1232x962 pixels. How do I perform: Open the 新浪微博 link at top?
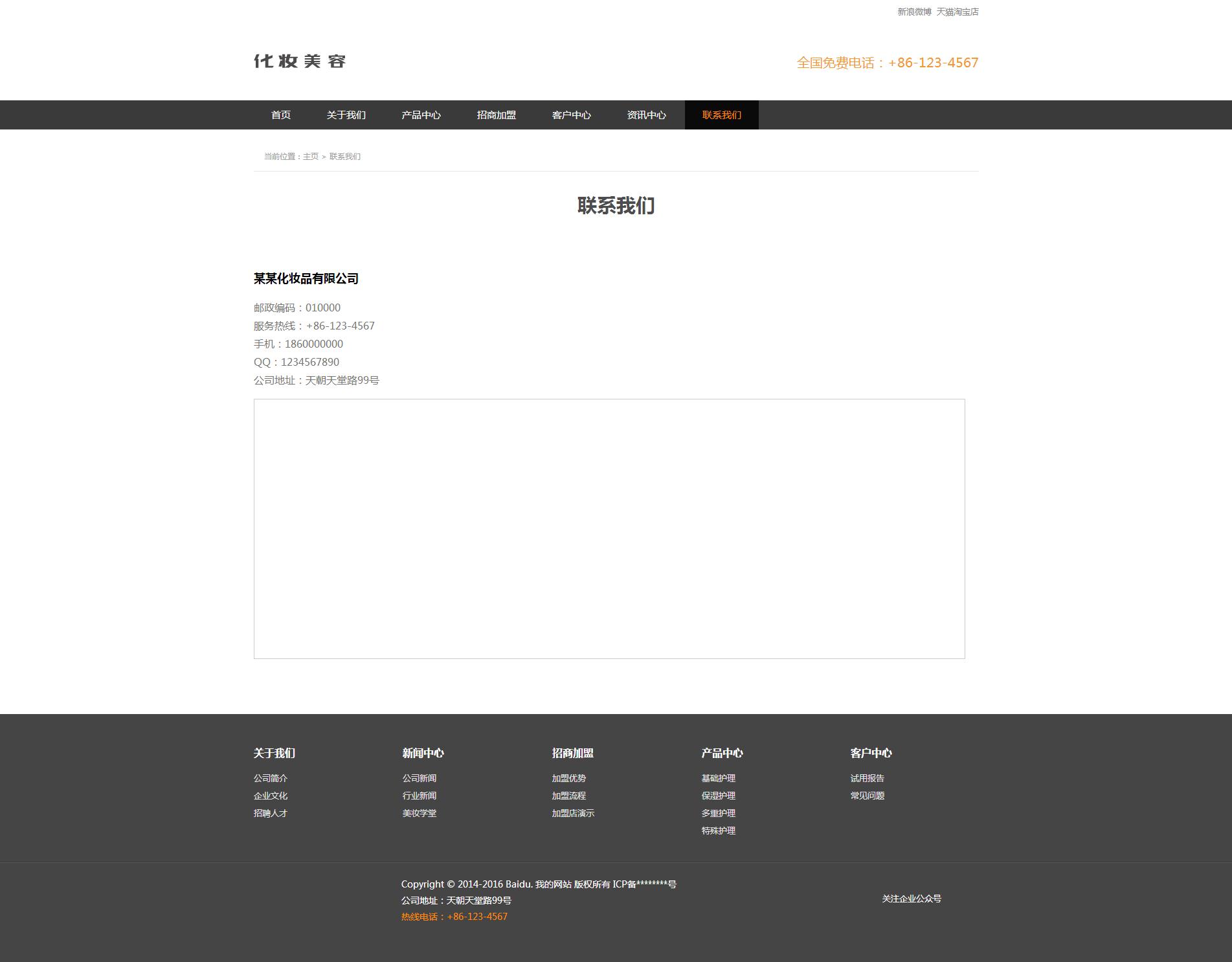click(x=914, y=12)
